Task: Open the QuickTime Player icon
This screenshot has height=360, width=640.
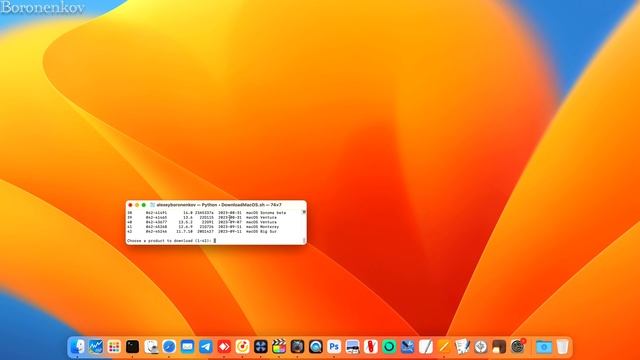Action: click(316, 347)
